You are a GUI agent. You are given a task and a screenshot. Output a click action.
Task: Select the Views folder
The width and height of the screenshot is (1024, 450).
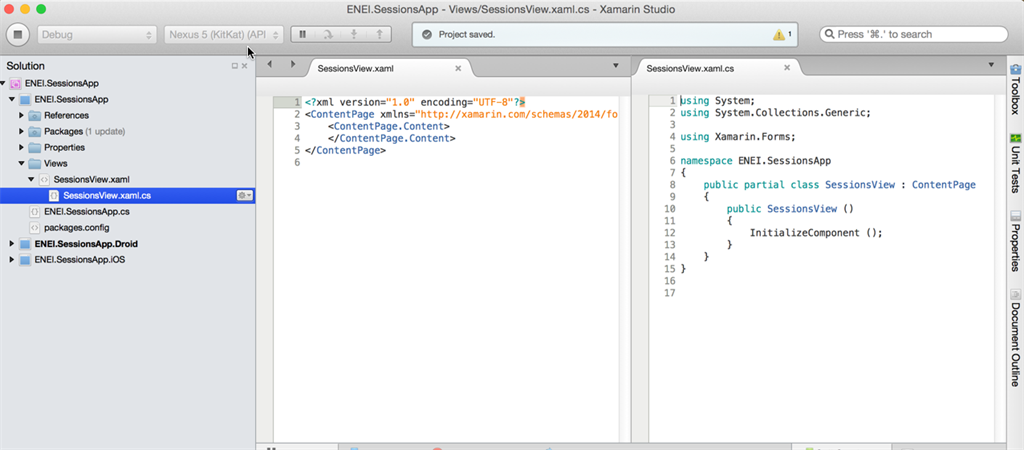tap(56, 163)
